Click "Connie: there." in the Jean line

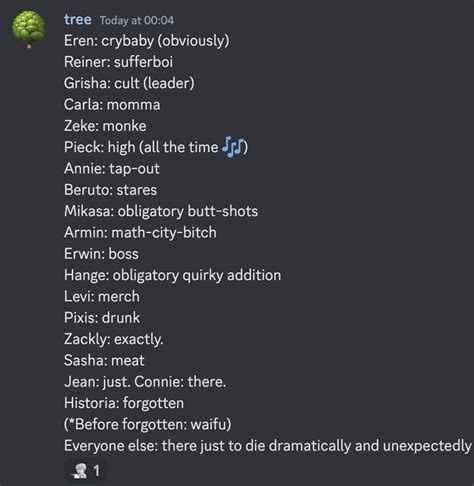click(x=180, y=382)
